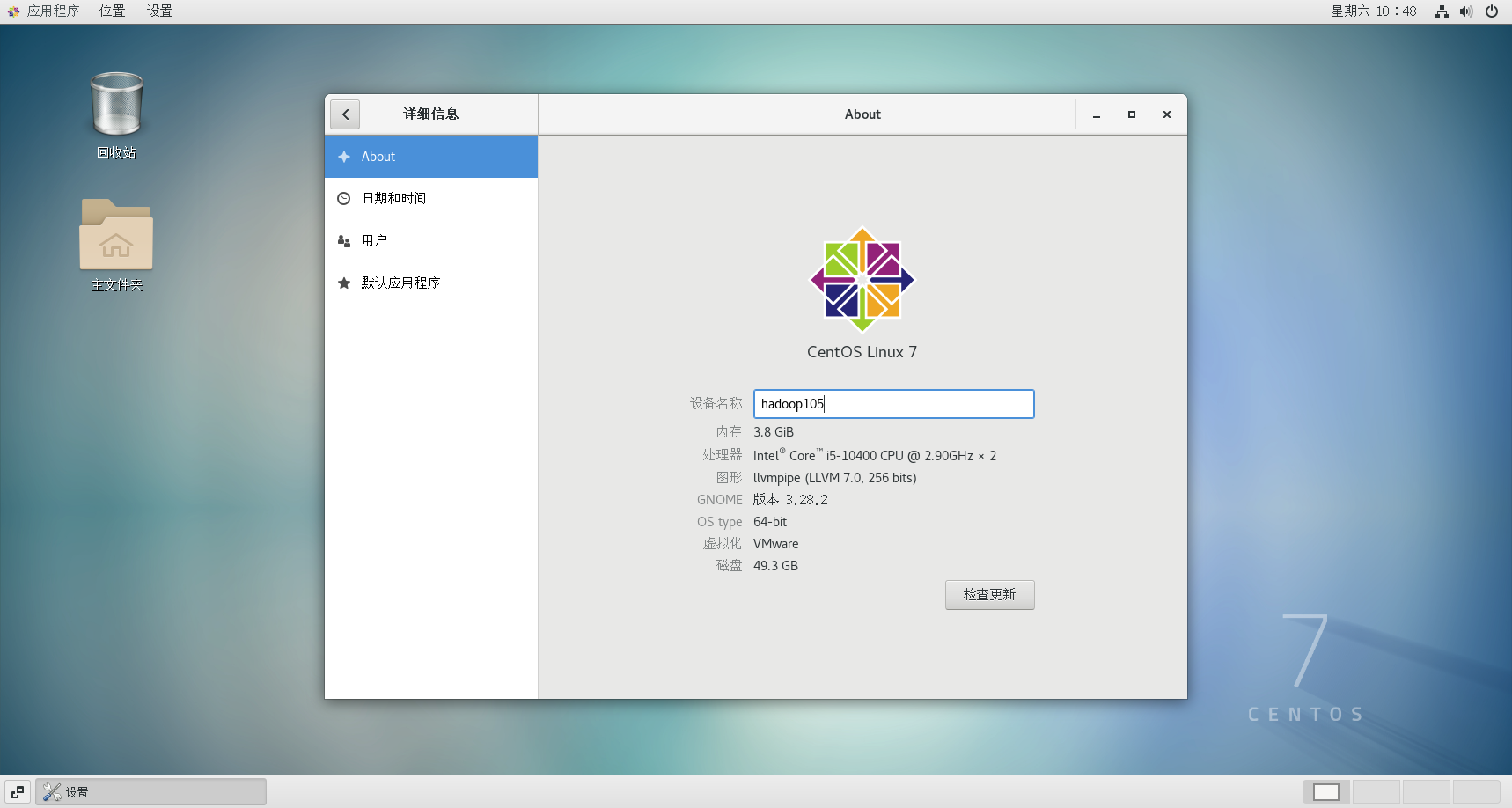Open the clock showing 星期六 10:48
The height and width of the screenshot is (808, 1512).
click(x=1374, y=11)
